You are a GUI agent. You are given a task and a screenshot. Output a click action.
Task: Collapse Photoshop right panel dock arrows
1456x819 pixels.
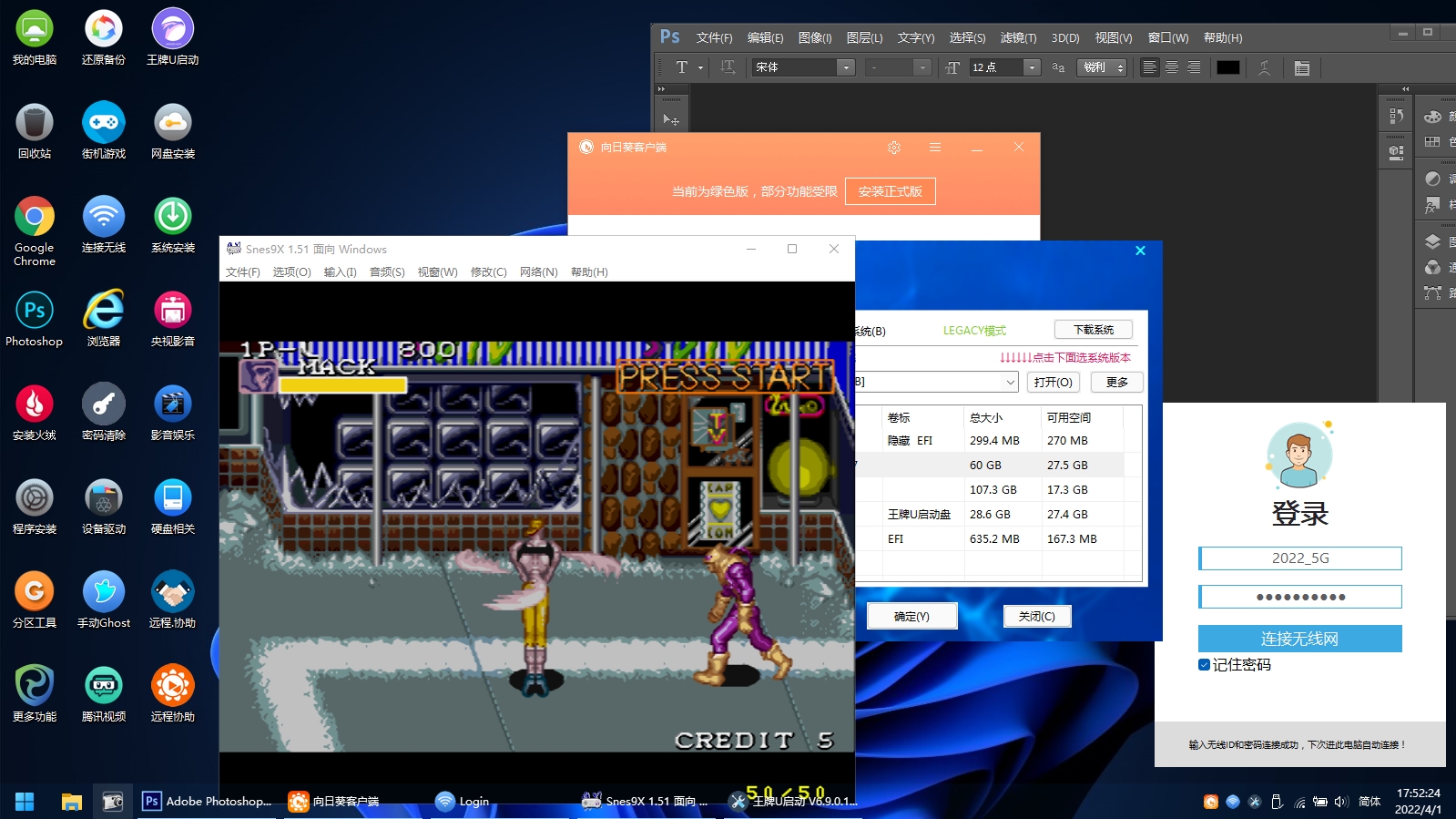(x=1405, y=89)
